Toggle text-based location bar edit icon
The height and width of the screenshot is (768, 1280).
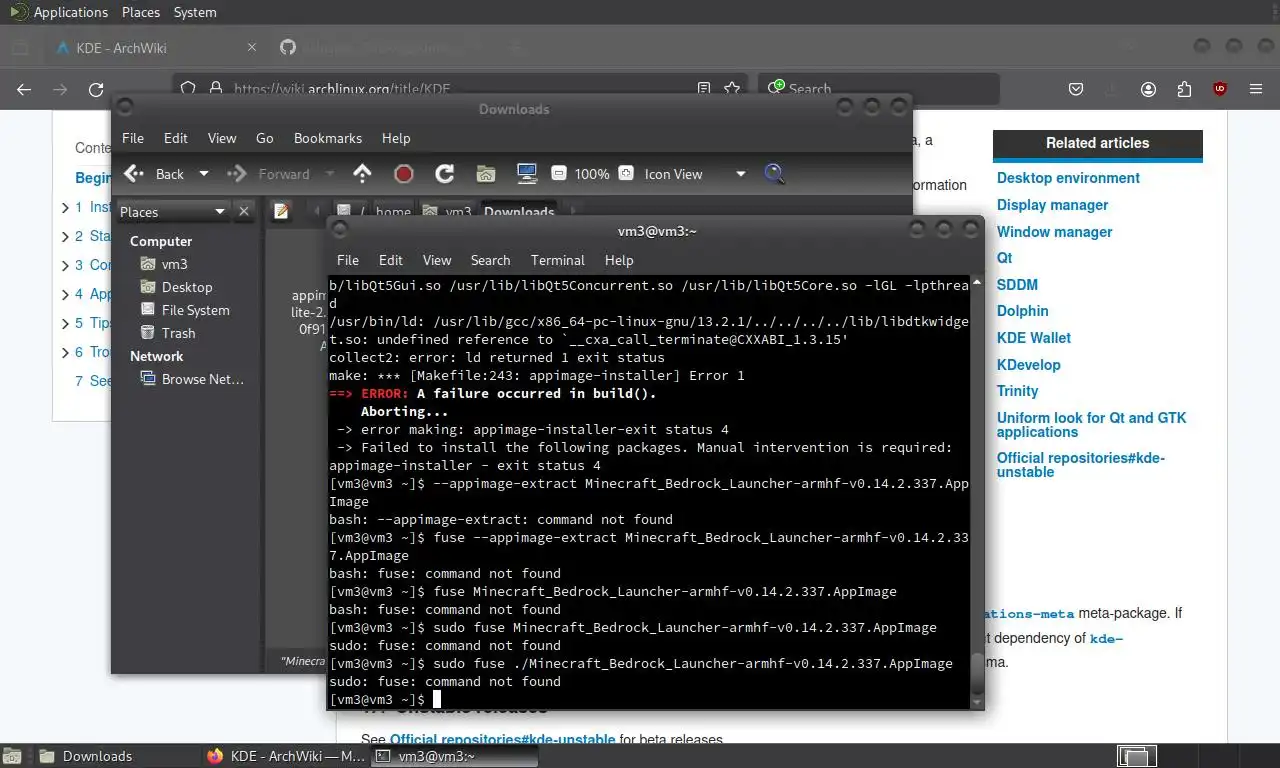(x=282, y=212)
